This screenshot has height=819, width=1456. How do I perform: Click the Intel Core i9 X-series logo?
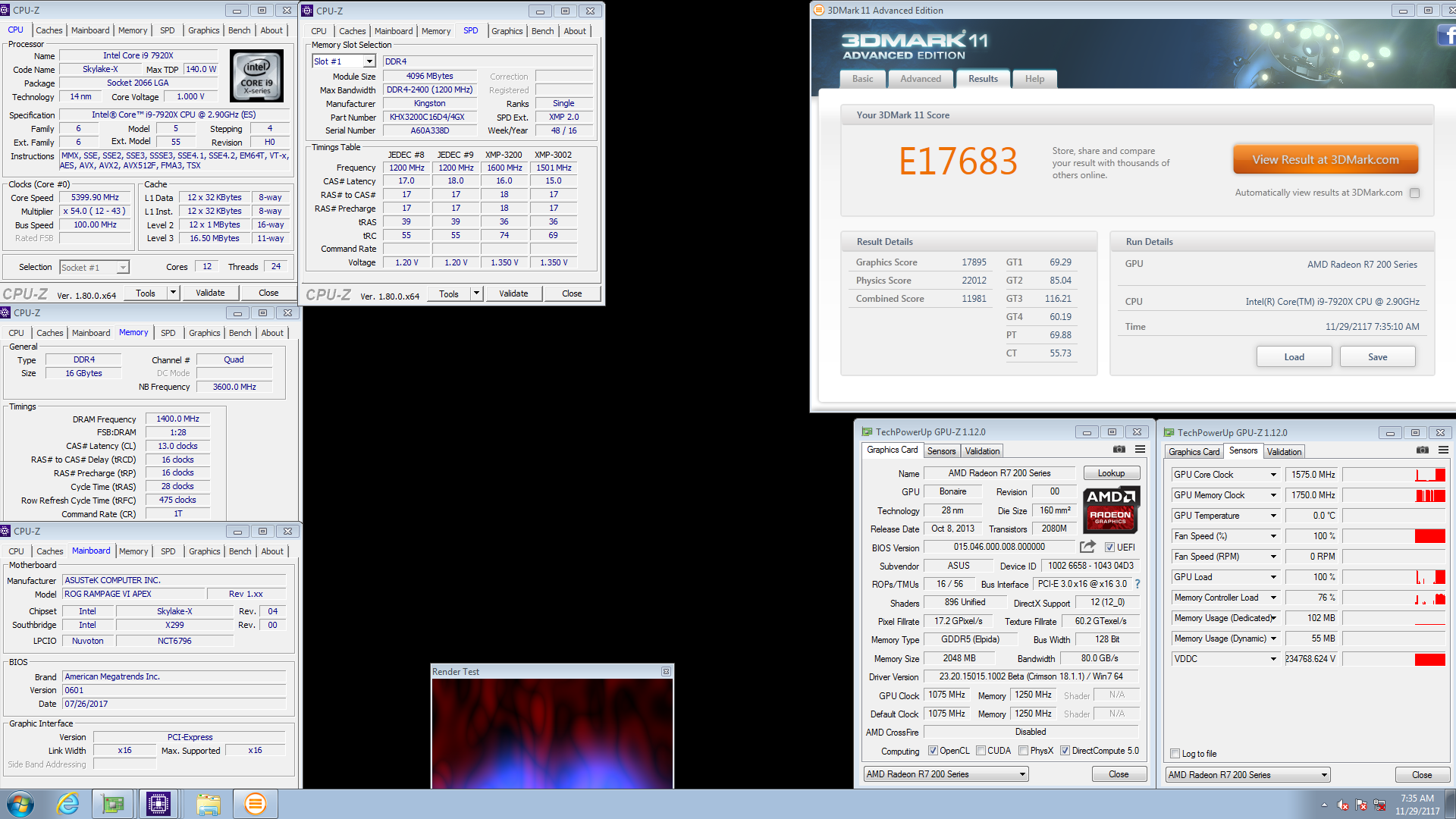click(x=257, y=76)
